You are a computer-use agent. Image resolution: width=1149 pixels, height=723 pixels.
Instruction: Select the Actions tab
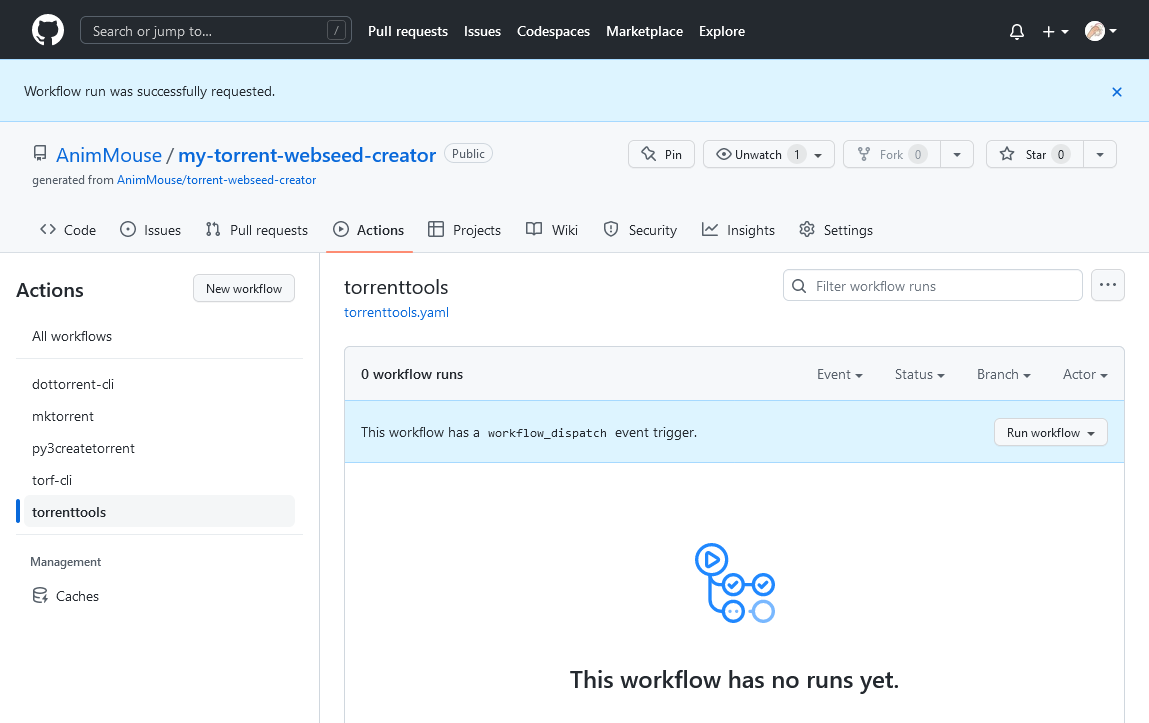[369, 230]
